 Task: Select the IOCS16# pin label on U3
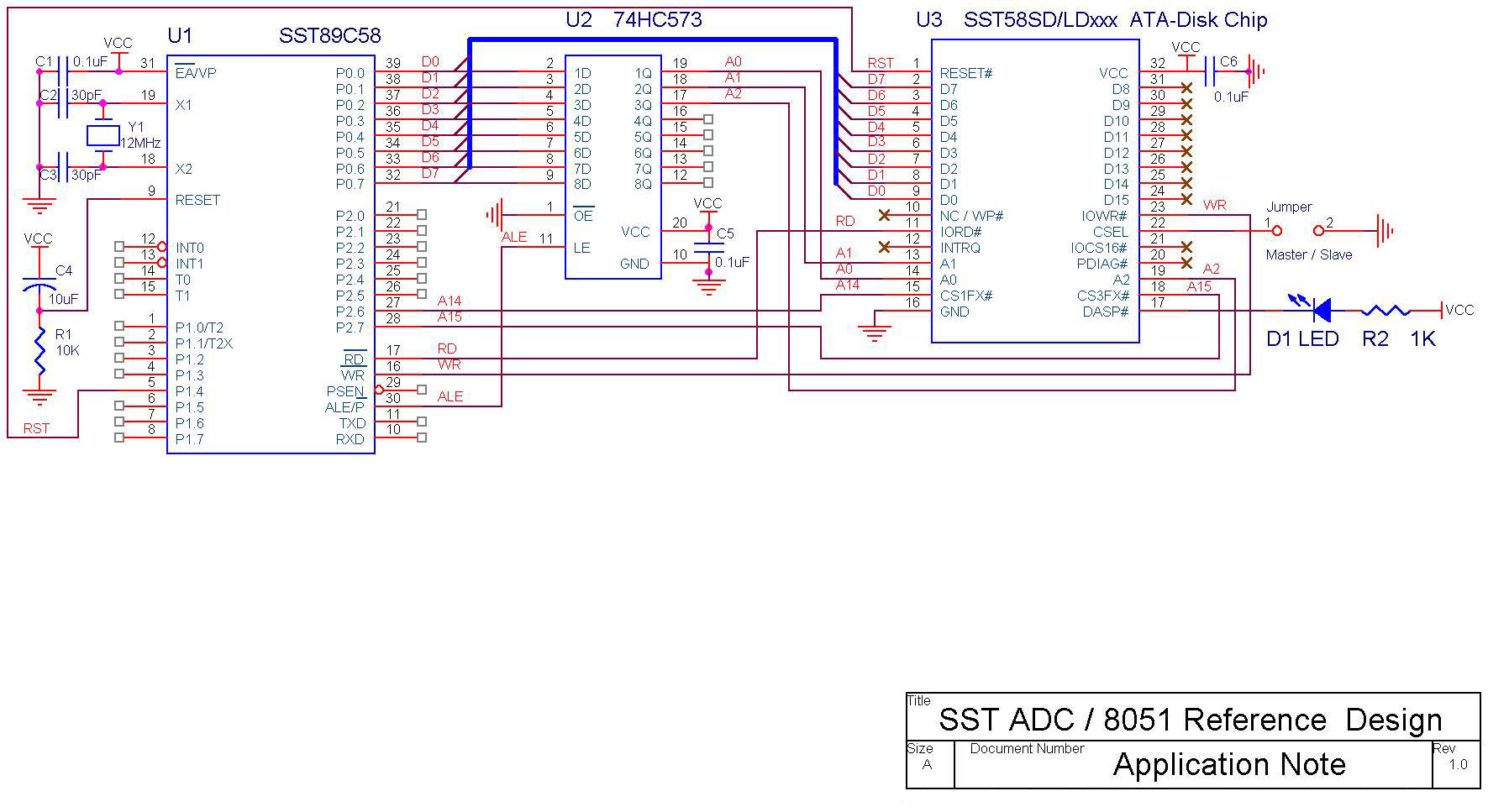coord(1100,248)
